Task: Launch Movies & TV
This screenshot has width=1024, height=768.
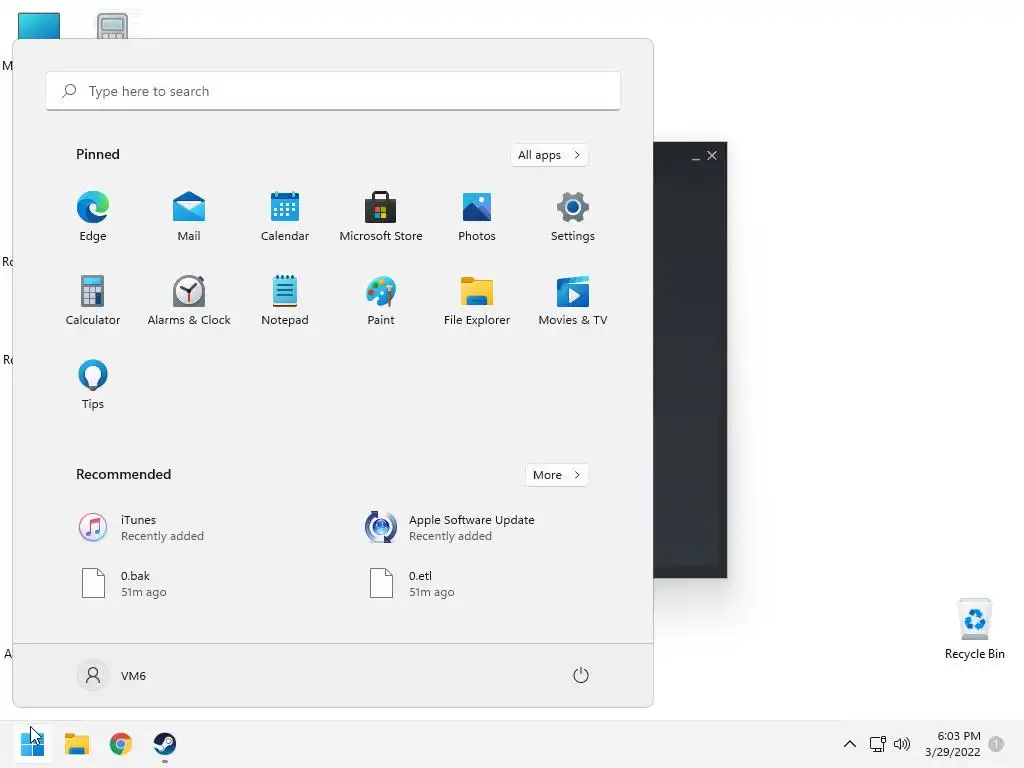Action: (x=573, y=300)
